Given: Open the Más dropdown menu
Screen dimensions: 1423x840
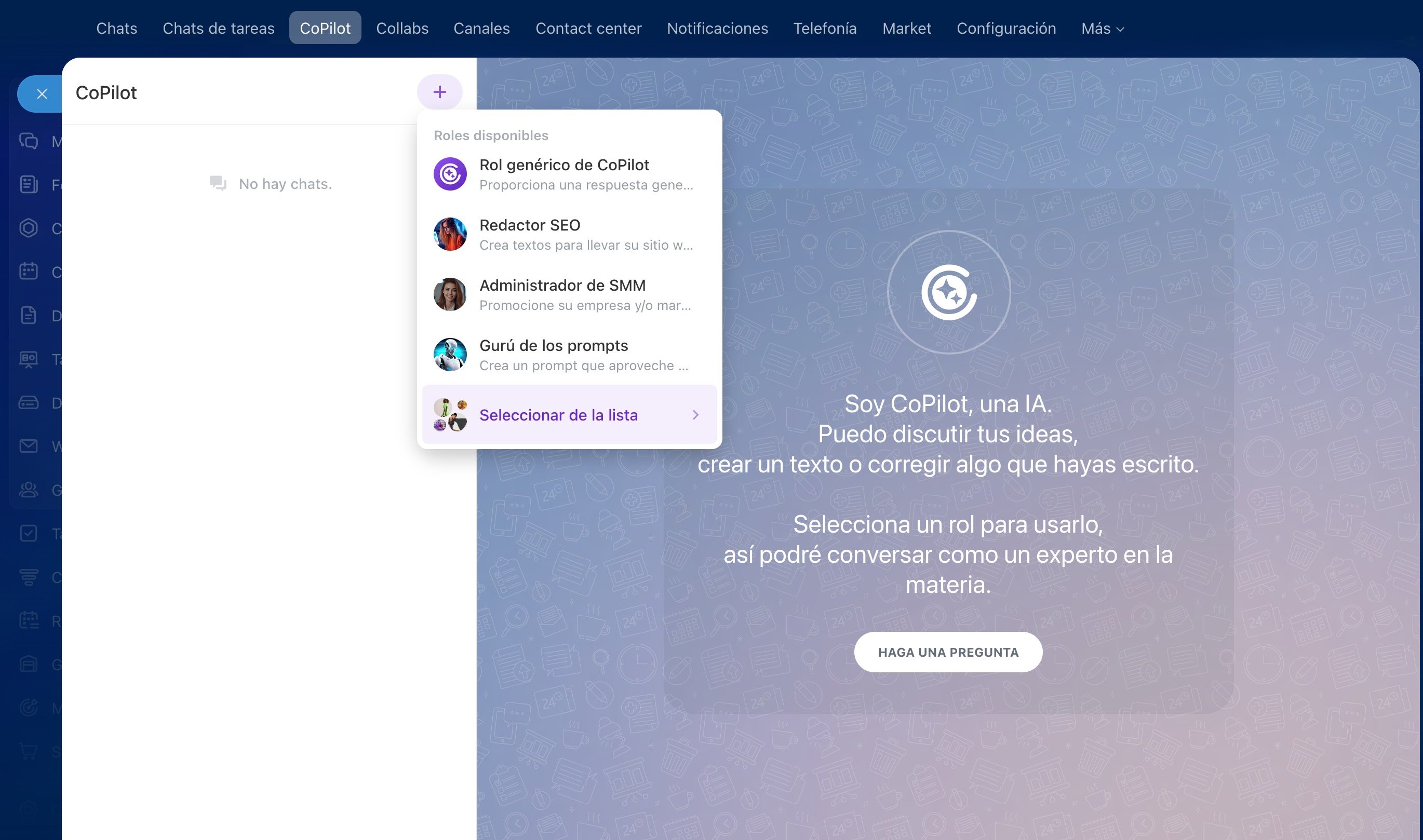Looking at the screenshot, I should click(x=1102, y=29).
